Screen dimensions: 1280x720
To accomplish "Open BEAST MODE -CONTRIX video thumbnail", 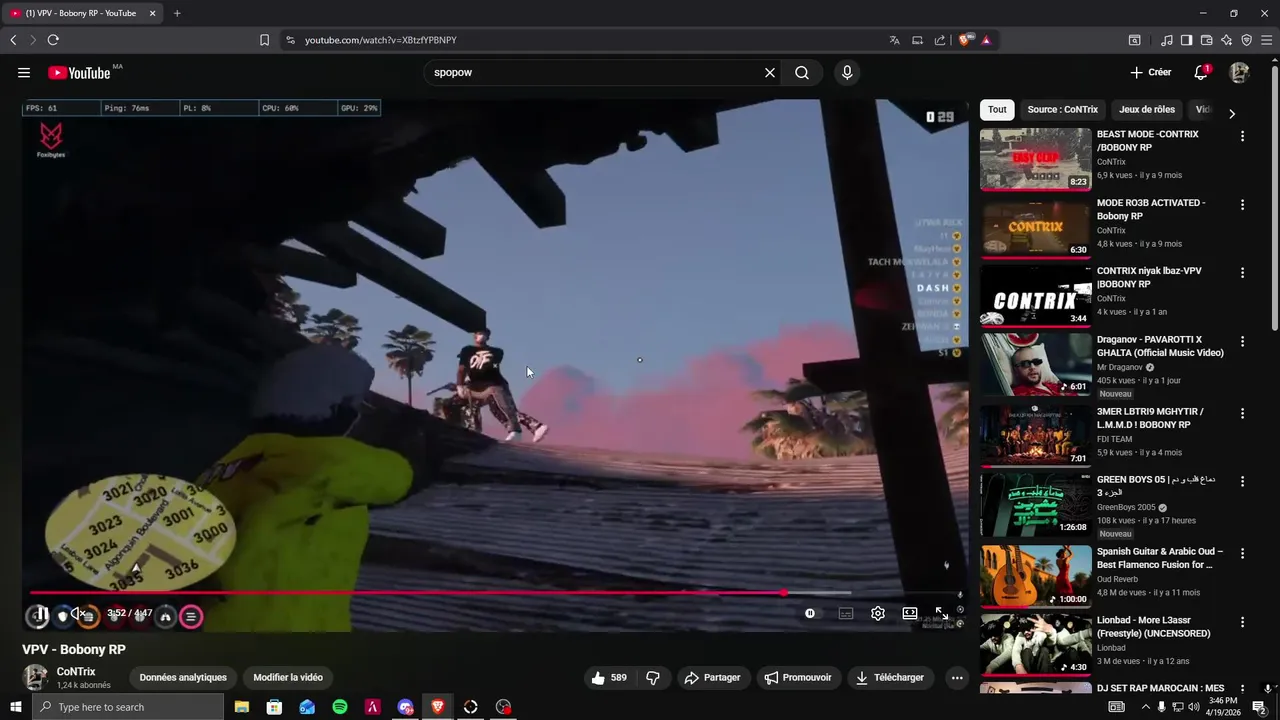I will [x=1035, y=159].
